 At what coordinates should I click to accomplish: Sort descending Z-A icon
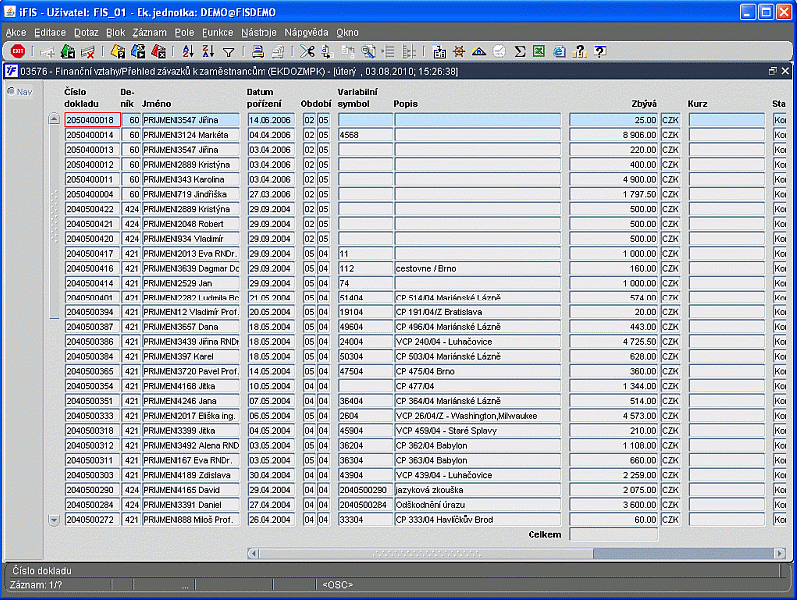(208, 51)
